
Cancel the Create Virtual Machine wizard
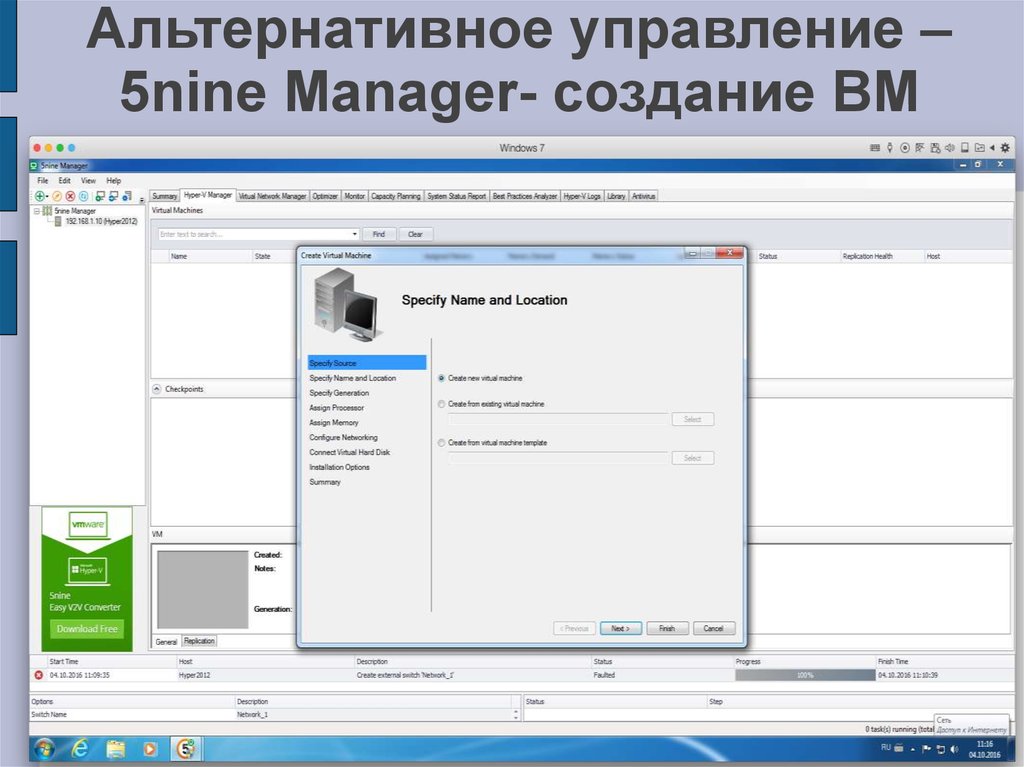pos(714,628)
